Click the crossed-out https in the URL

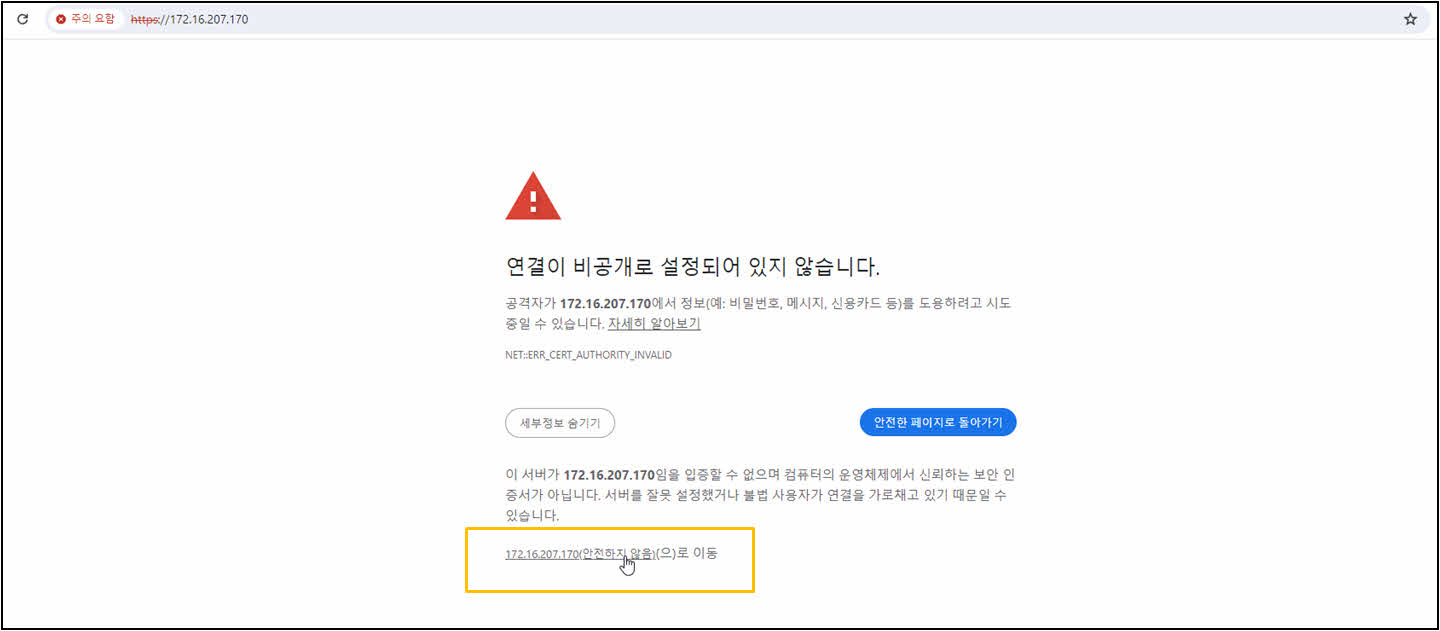[x=144, y=19]
